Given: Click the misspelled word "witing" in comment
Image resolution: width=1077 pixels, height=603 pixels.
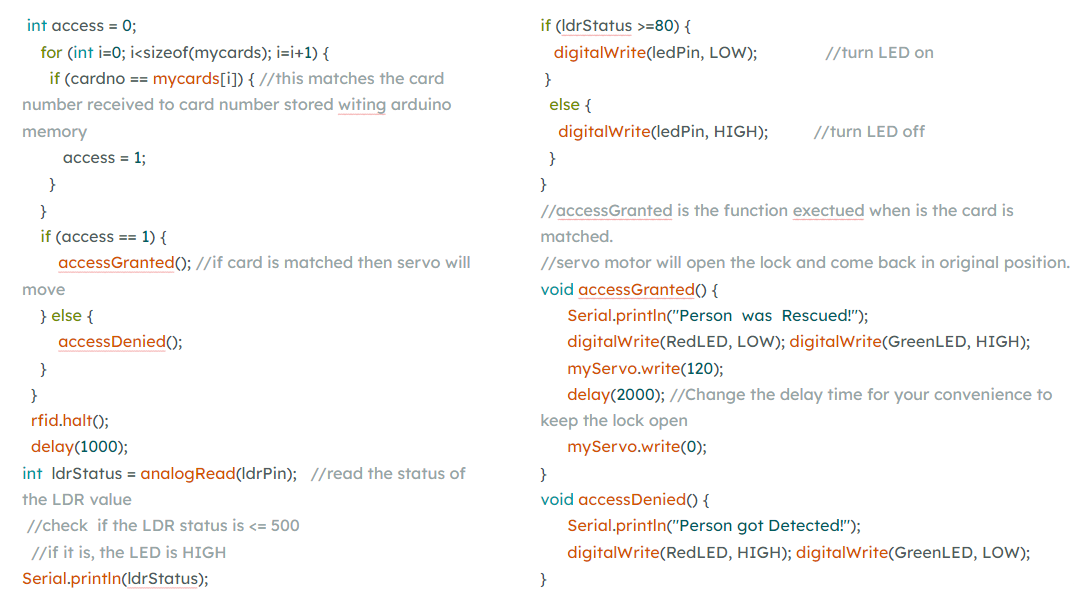Looking at the screenshot, I should 362,105.
